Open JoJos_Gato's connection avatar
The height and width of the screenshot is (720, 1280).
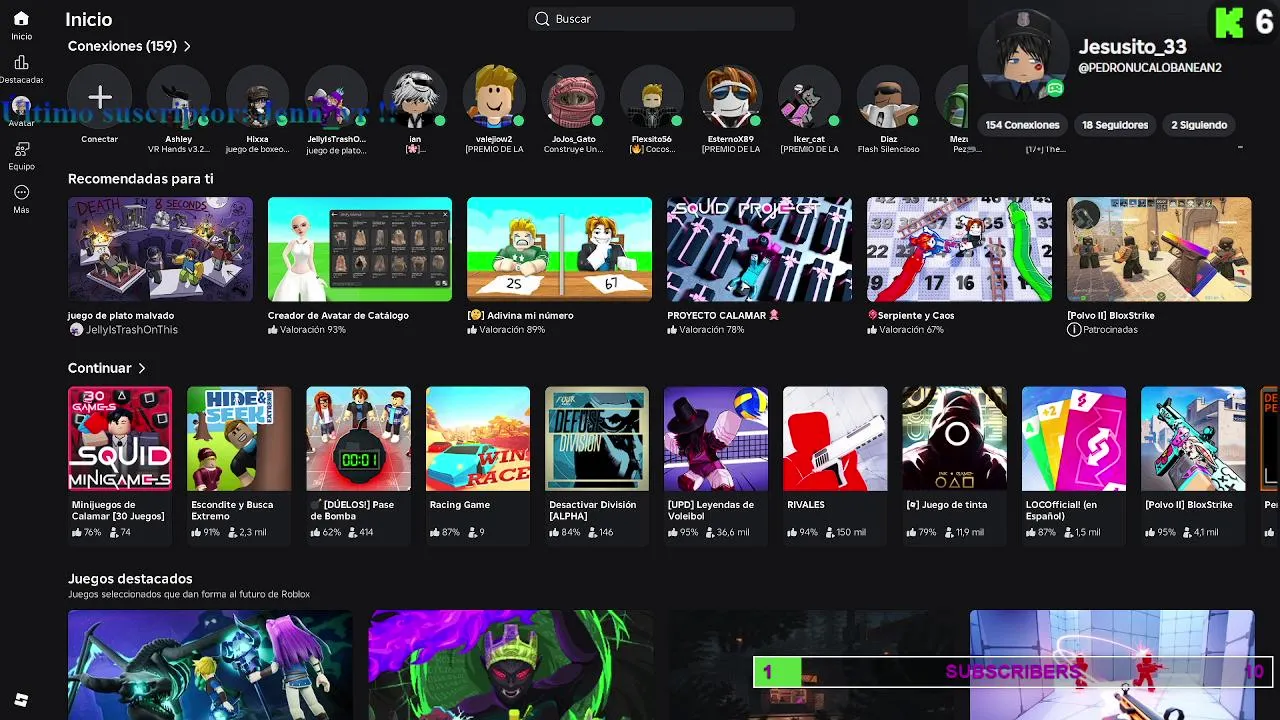[573, 97]
